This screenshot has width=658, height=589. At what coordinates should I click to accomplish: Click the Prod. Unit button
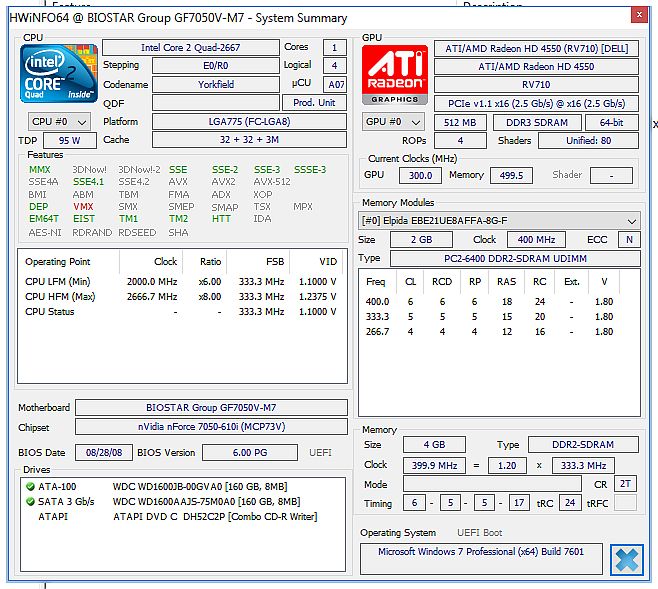tap(315, 103)
